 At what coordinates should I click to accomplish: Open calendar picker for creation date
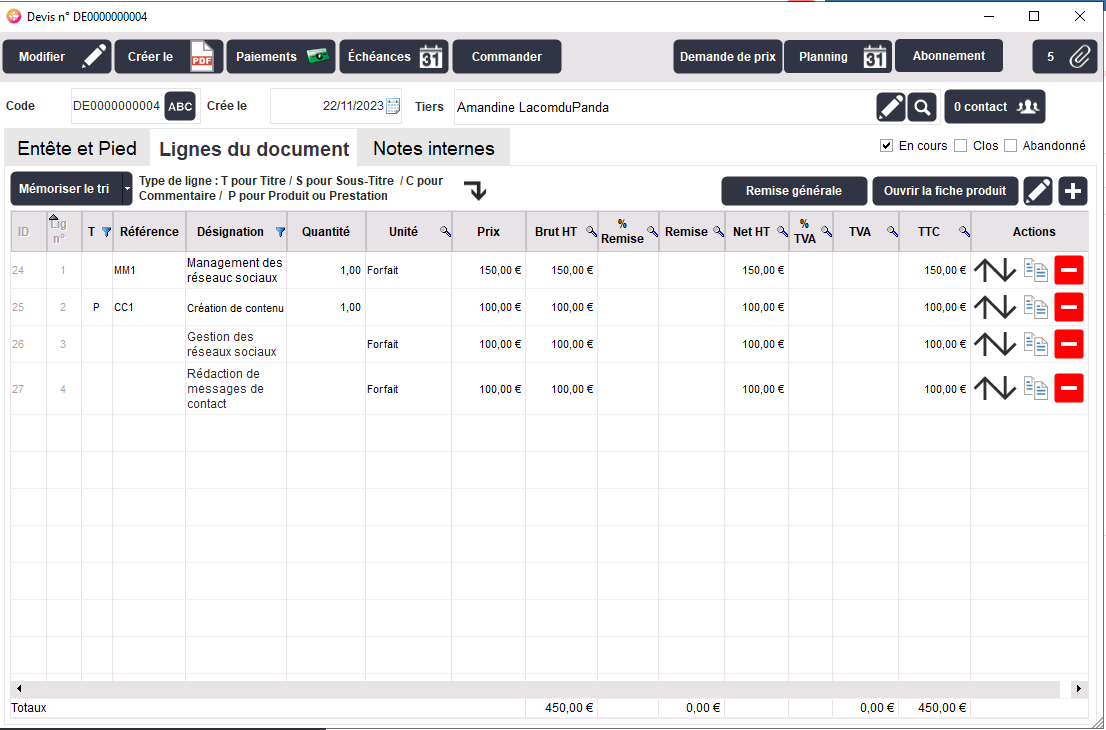(x=393, y=106)
